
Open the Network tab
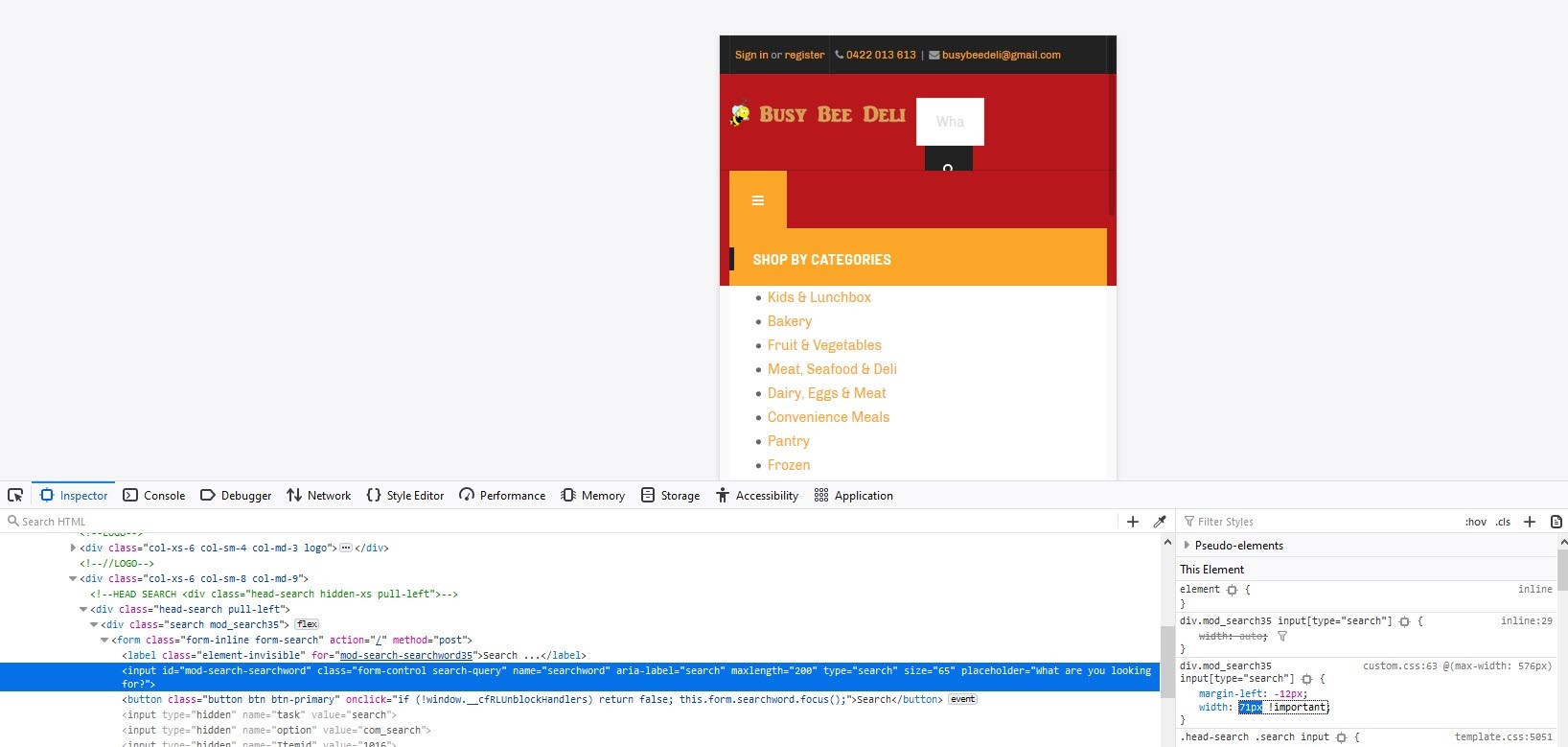pos(319,495)
